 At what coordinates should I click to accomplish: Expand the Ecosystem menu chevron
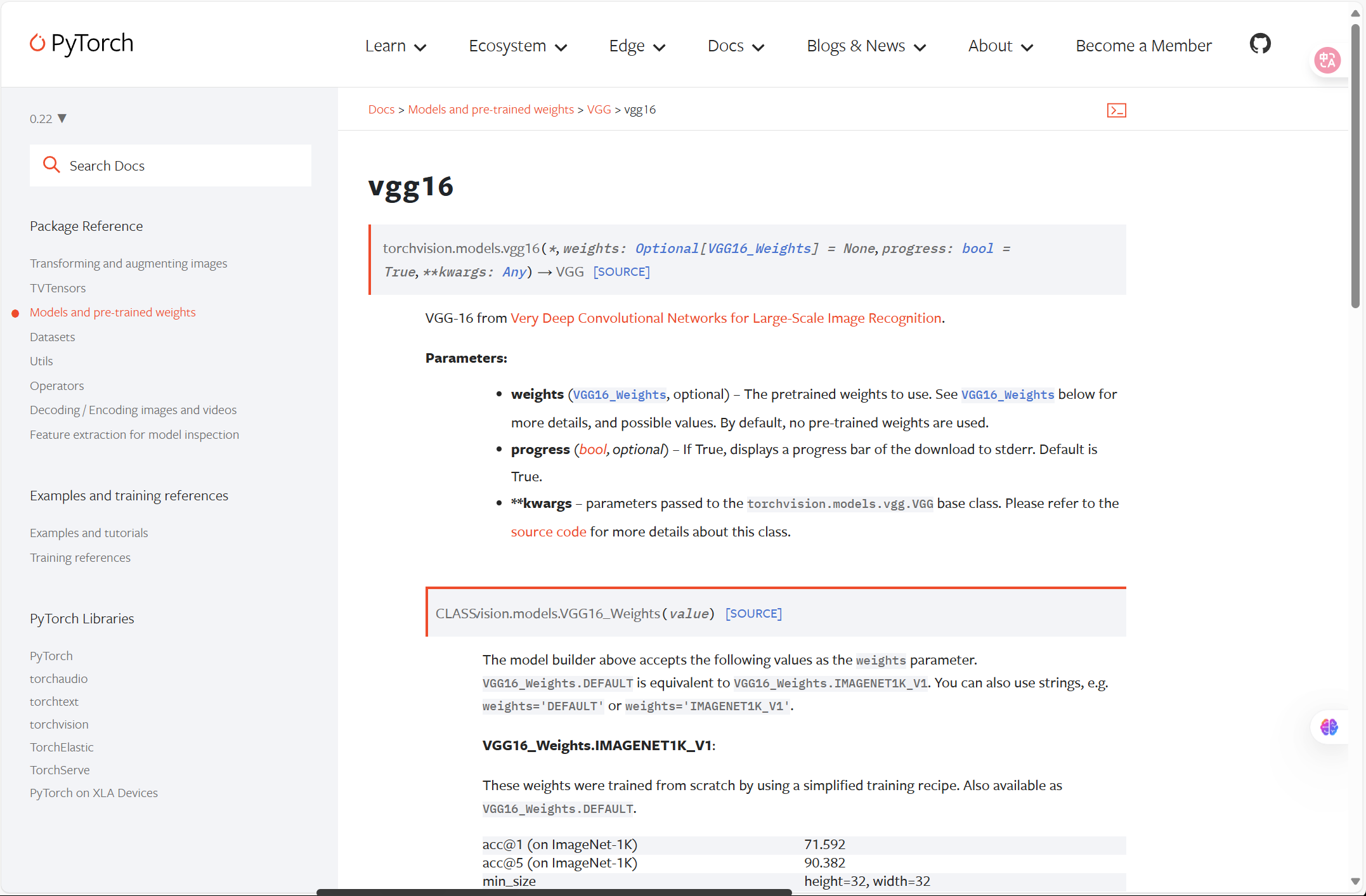(x=561, y=47)
